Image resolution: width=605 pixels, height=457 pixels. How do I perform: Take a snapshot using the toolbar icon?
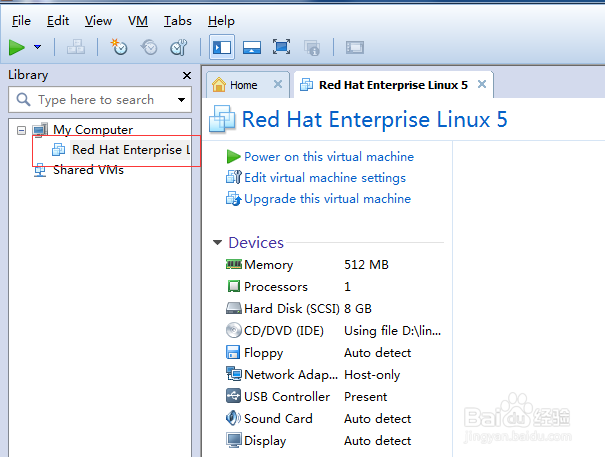point(119,47)
